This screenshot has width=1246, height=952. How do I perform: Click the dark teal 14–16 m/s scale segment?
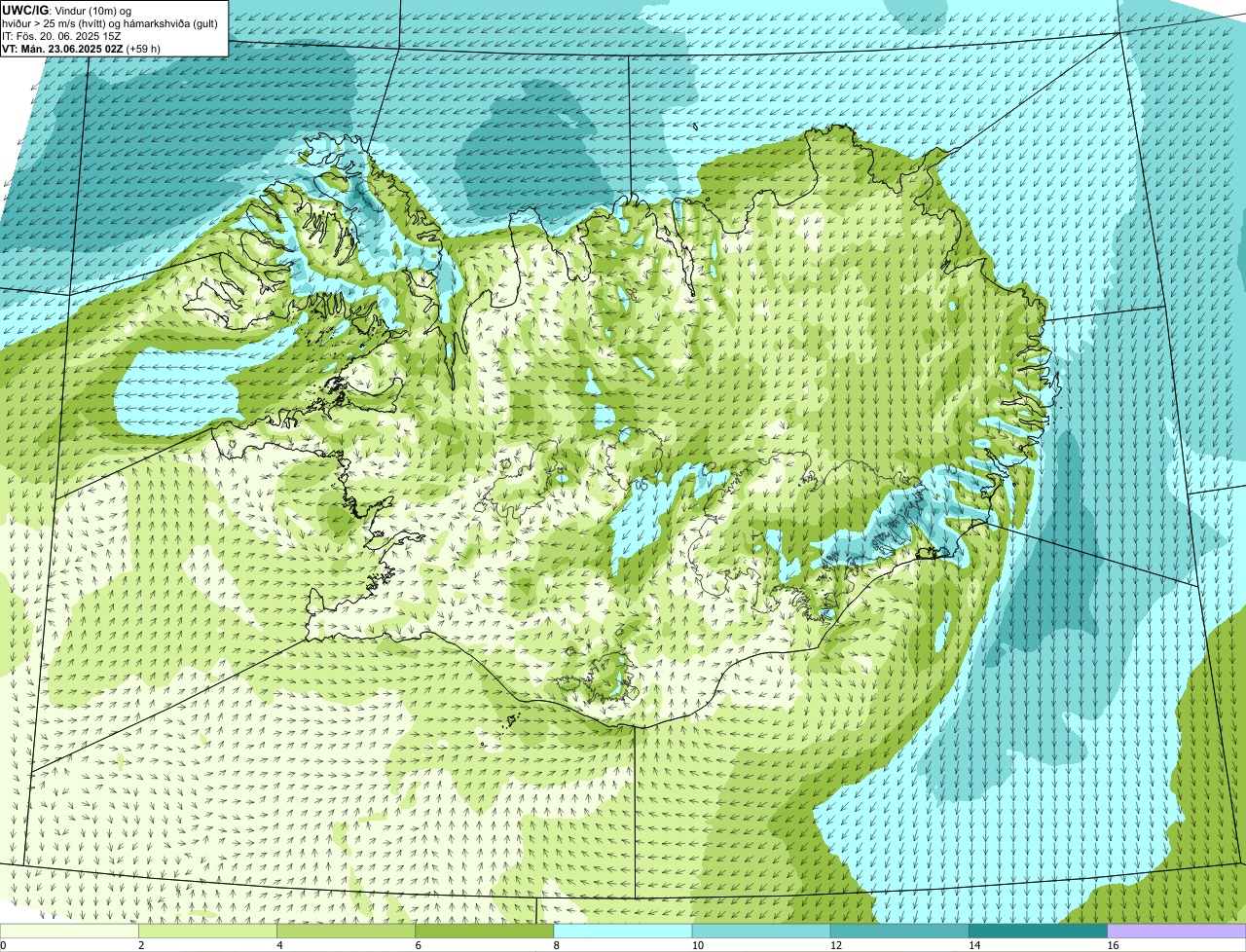tap(1038, 932)
